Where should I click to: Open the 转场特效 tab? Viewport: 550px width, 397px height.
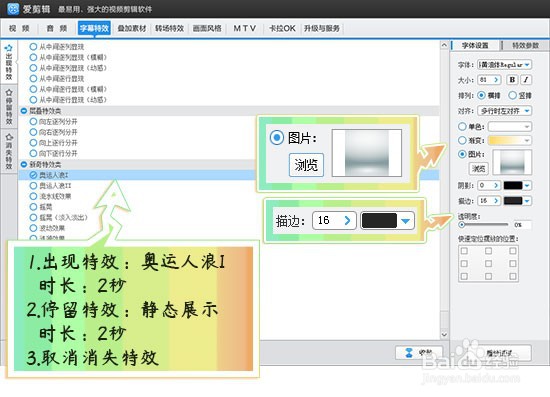coord(169,28)
